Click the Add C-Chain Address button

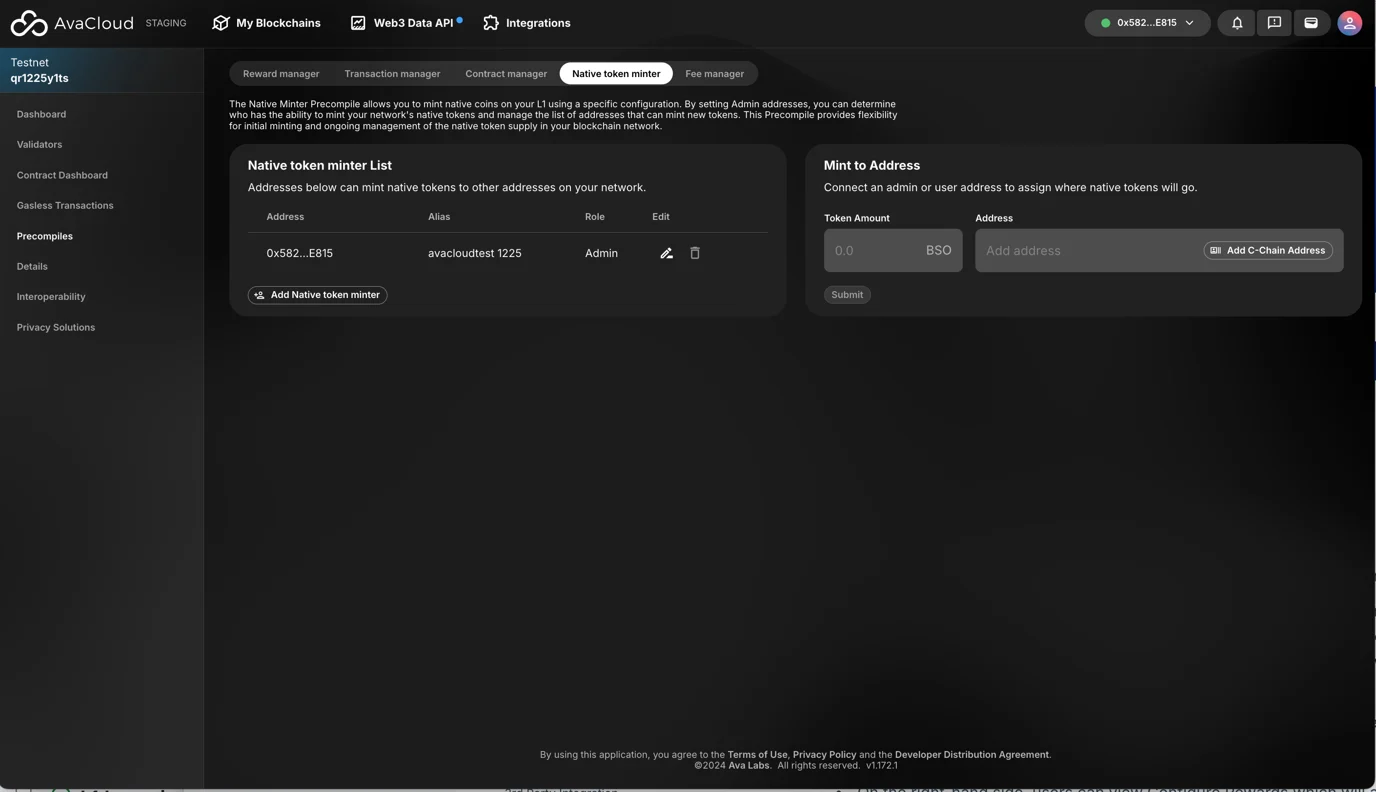[1268, 251]
